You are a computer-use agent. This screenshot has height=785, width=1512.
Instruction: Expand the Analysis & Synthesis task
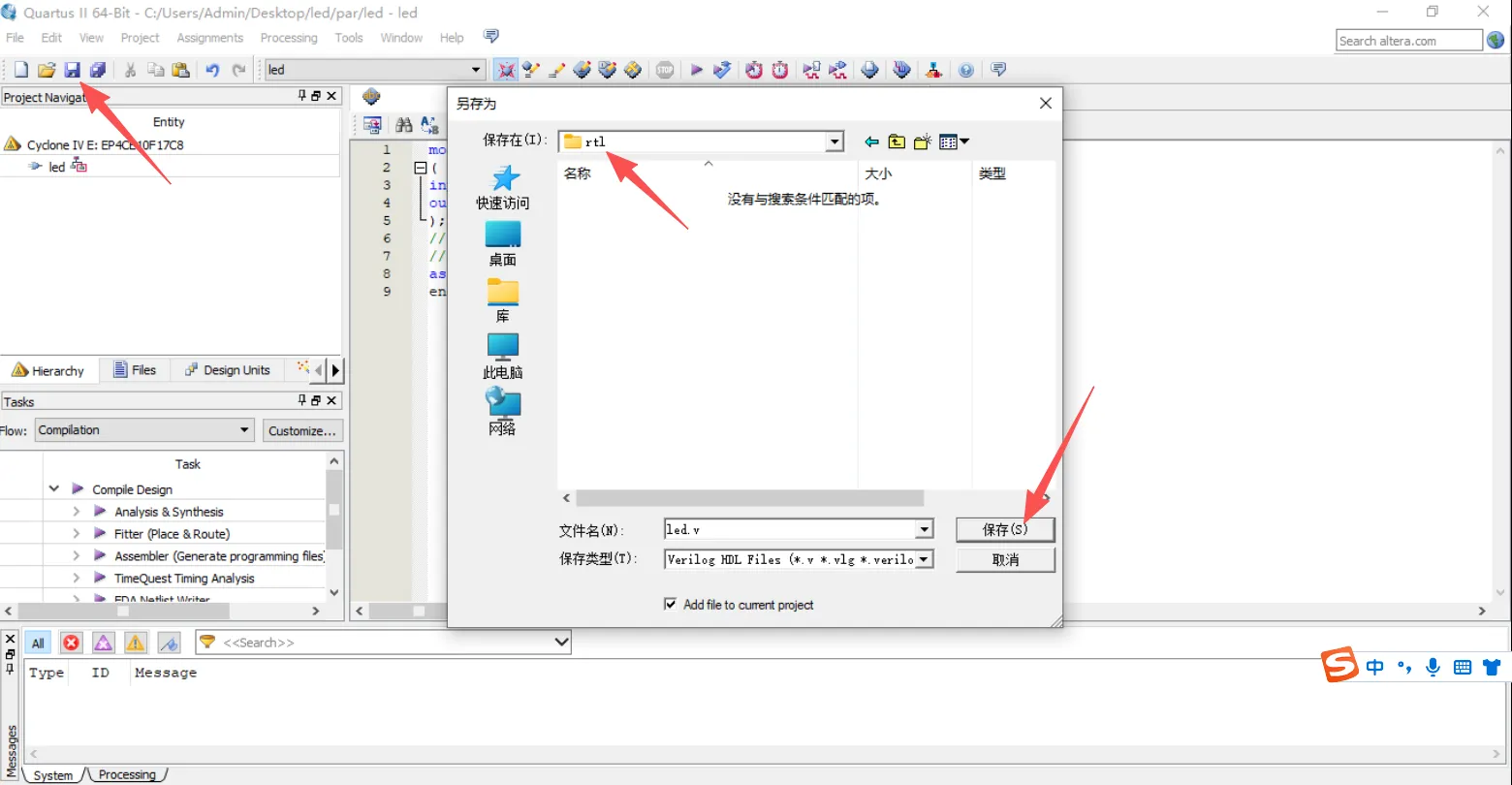77,511
